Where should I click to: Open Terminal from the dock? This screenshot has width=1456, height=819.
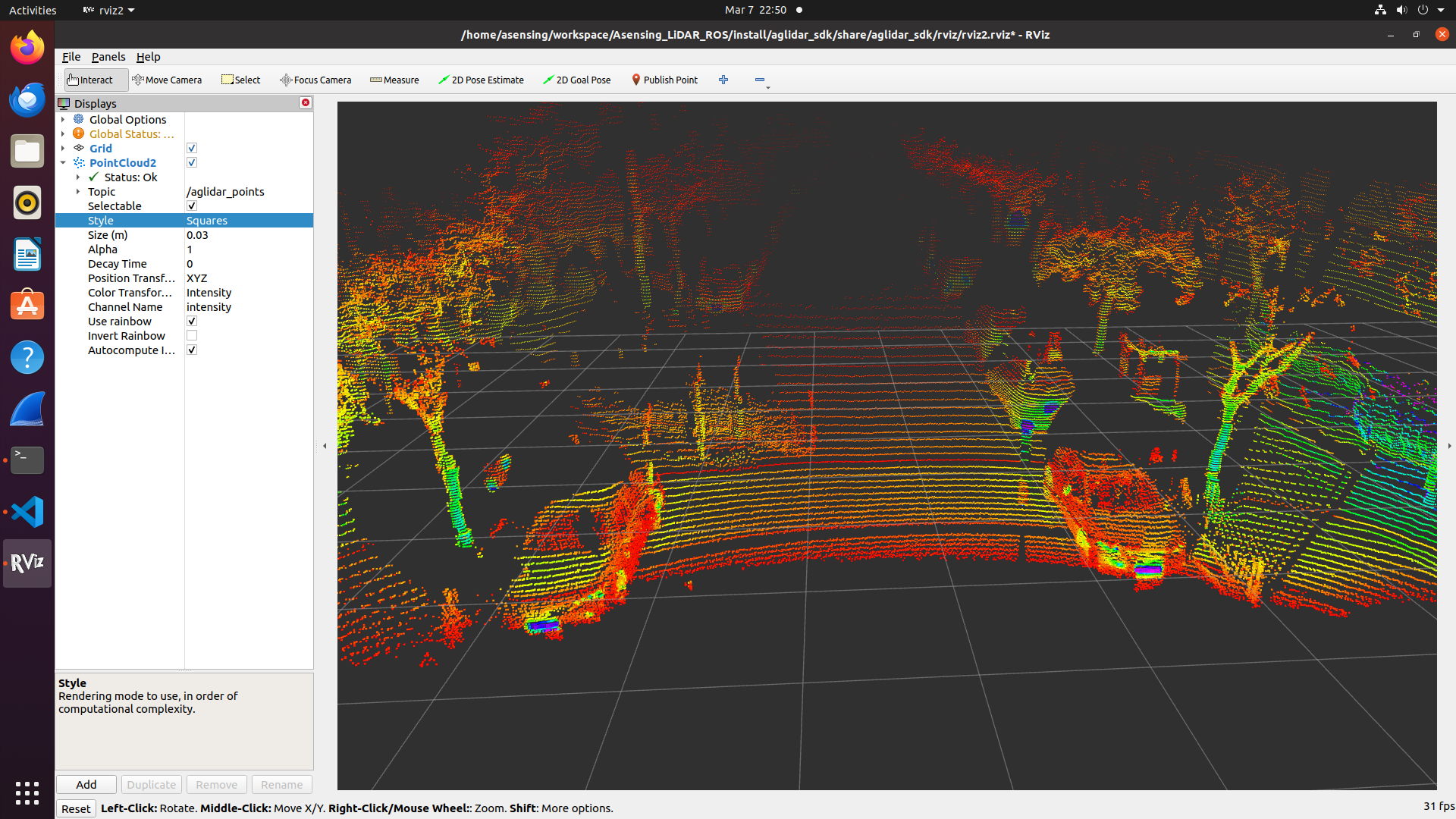pyautogui.click(x=27, y=460)
